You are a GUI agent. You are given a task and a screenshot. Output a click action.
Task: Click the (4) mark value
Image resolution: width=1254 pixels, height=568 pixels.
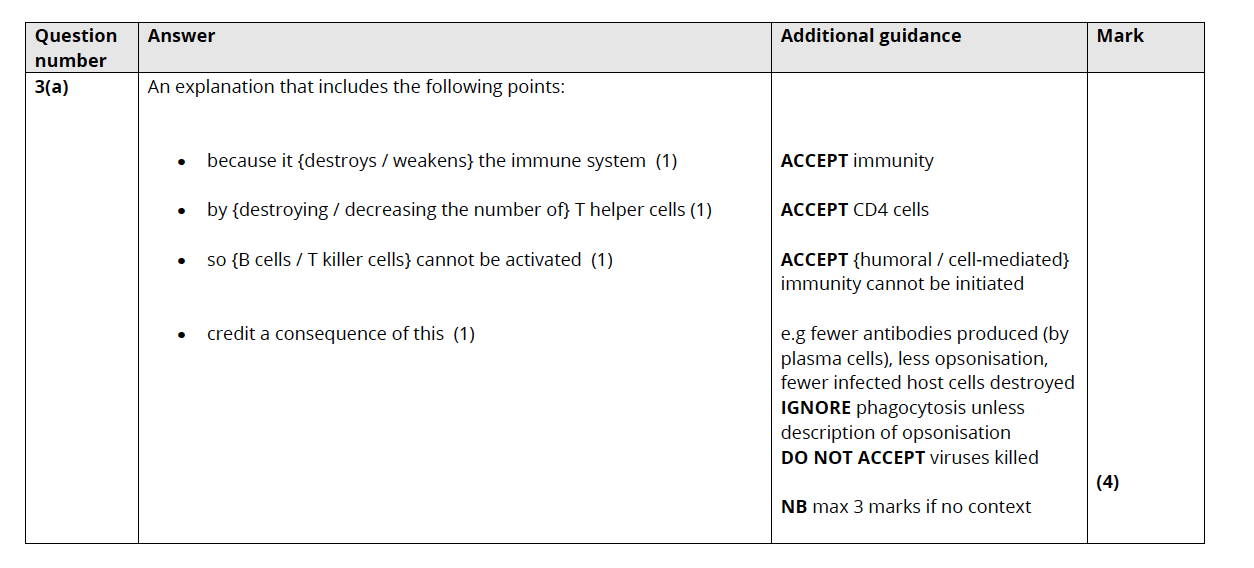click(1107, 482)
